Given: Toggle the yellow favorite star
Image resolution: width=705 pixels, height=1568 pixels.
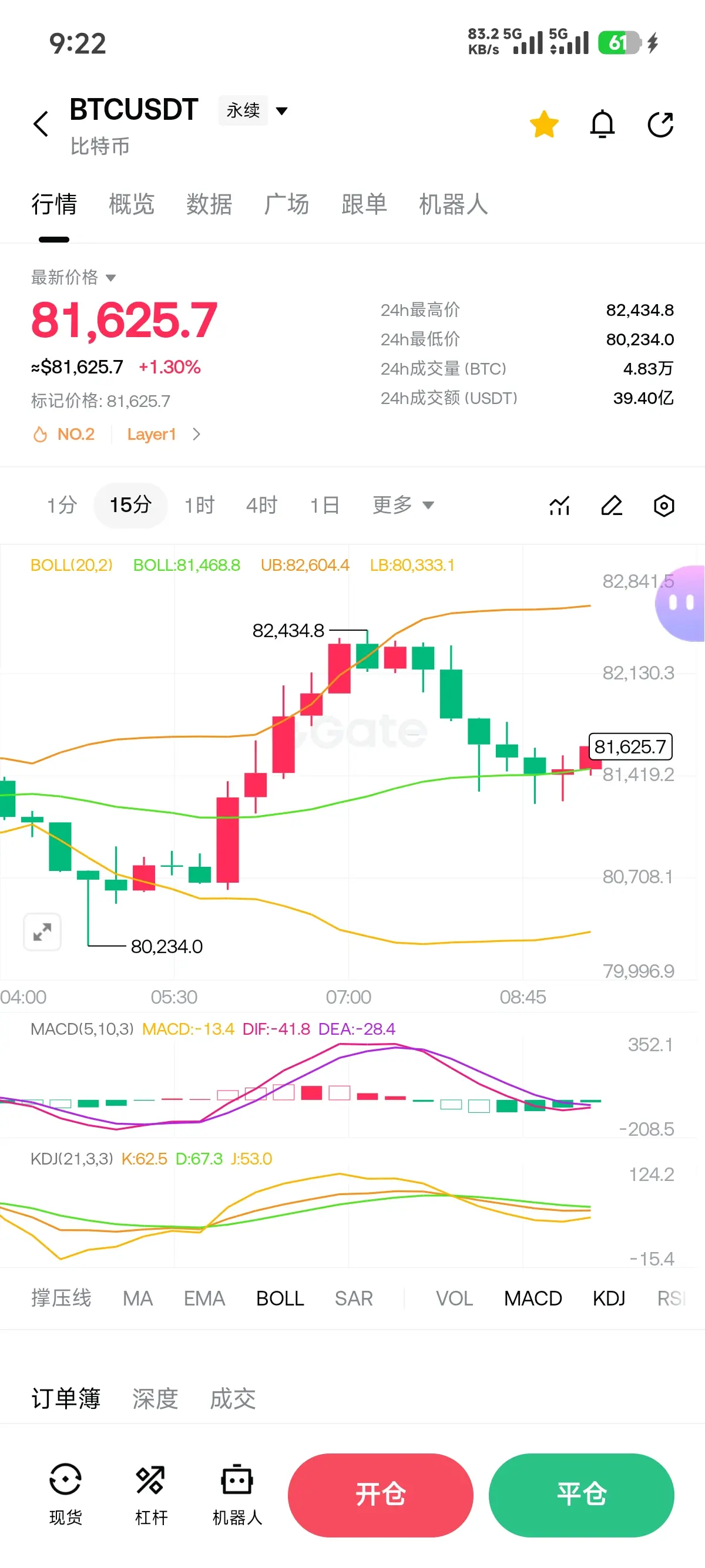Looking at the screenshot, I should click(x=543, y=124).
